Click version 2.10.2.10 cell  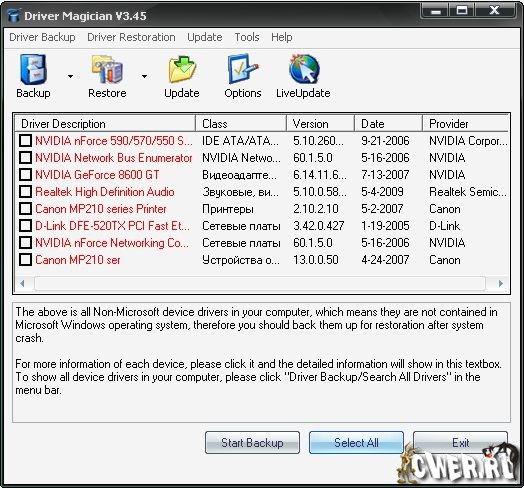click(316, 209)
